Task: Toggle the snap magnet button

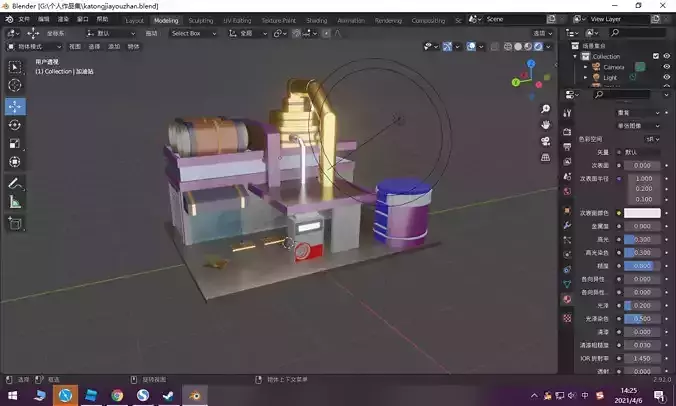Action: [x=296, y=33]
